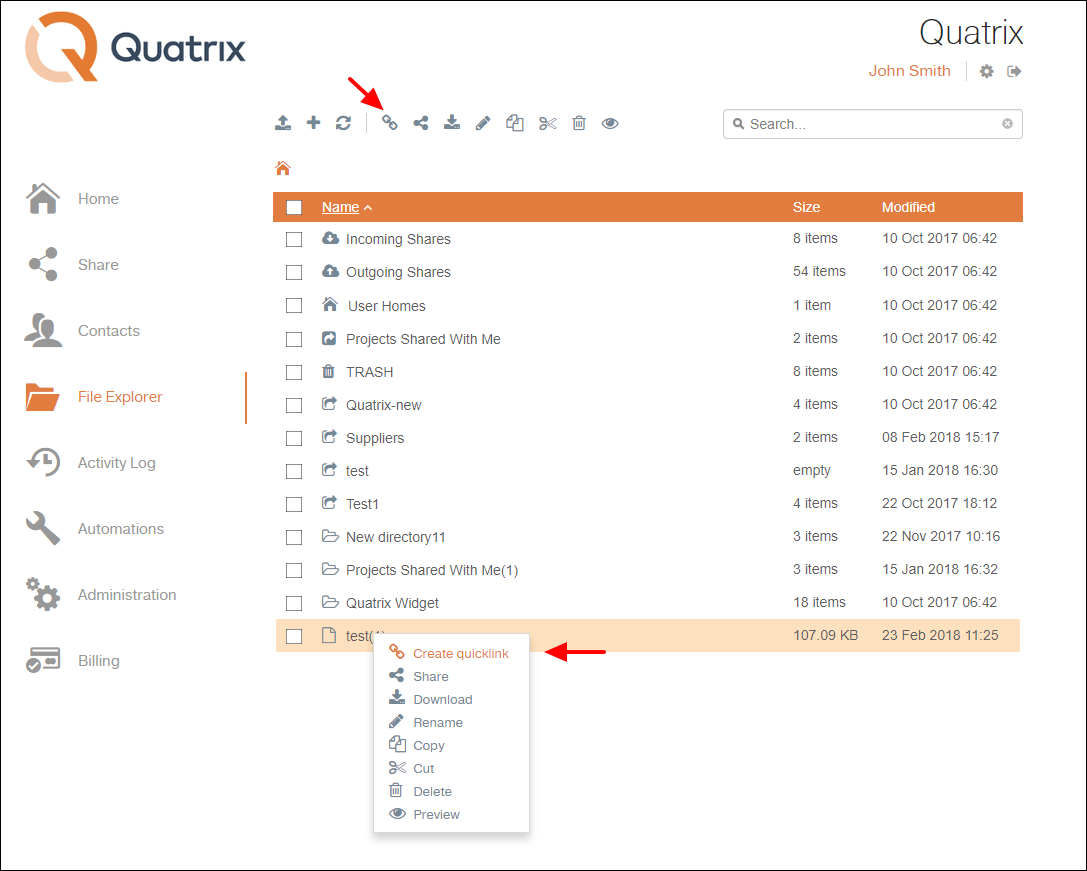Open settings via gear icon near John Smith
Screen dimensions: 1087x871
click(x=986, y=71)
